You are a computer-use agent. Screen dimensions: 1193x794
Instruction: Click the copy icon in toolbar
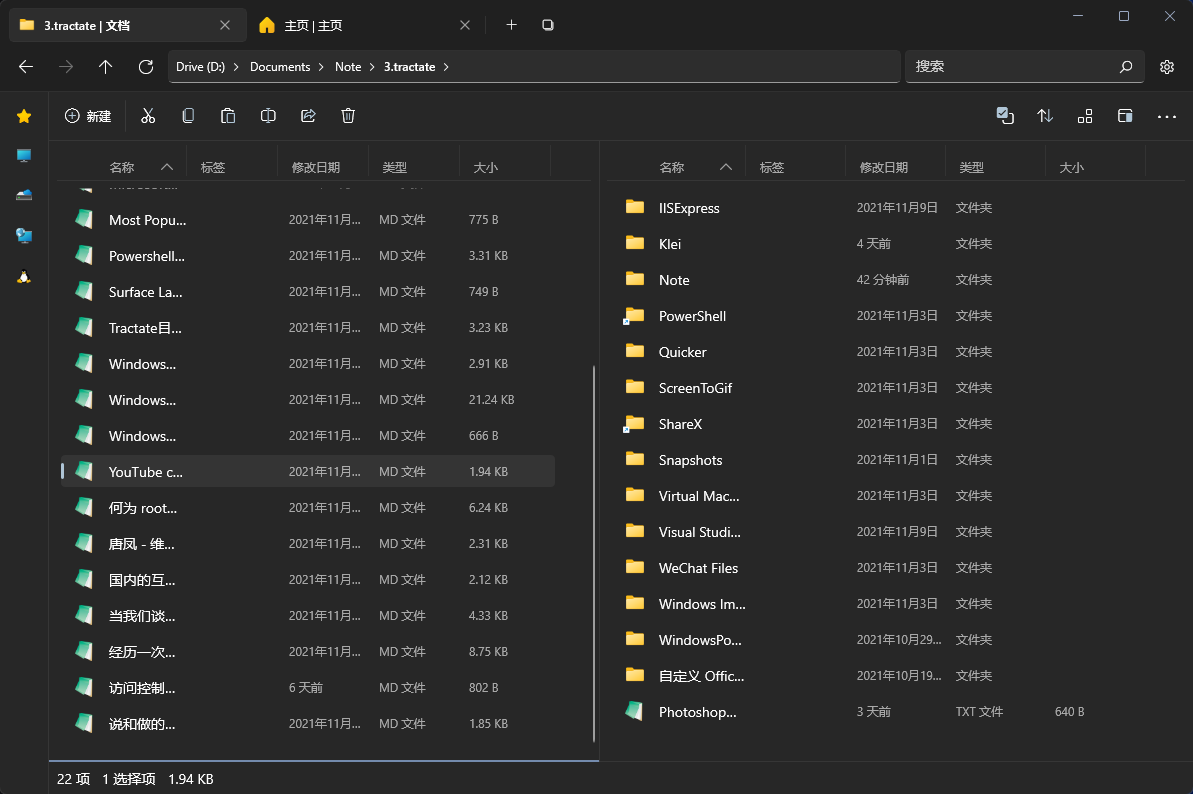[188, 116]
